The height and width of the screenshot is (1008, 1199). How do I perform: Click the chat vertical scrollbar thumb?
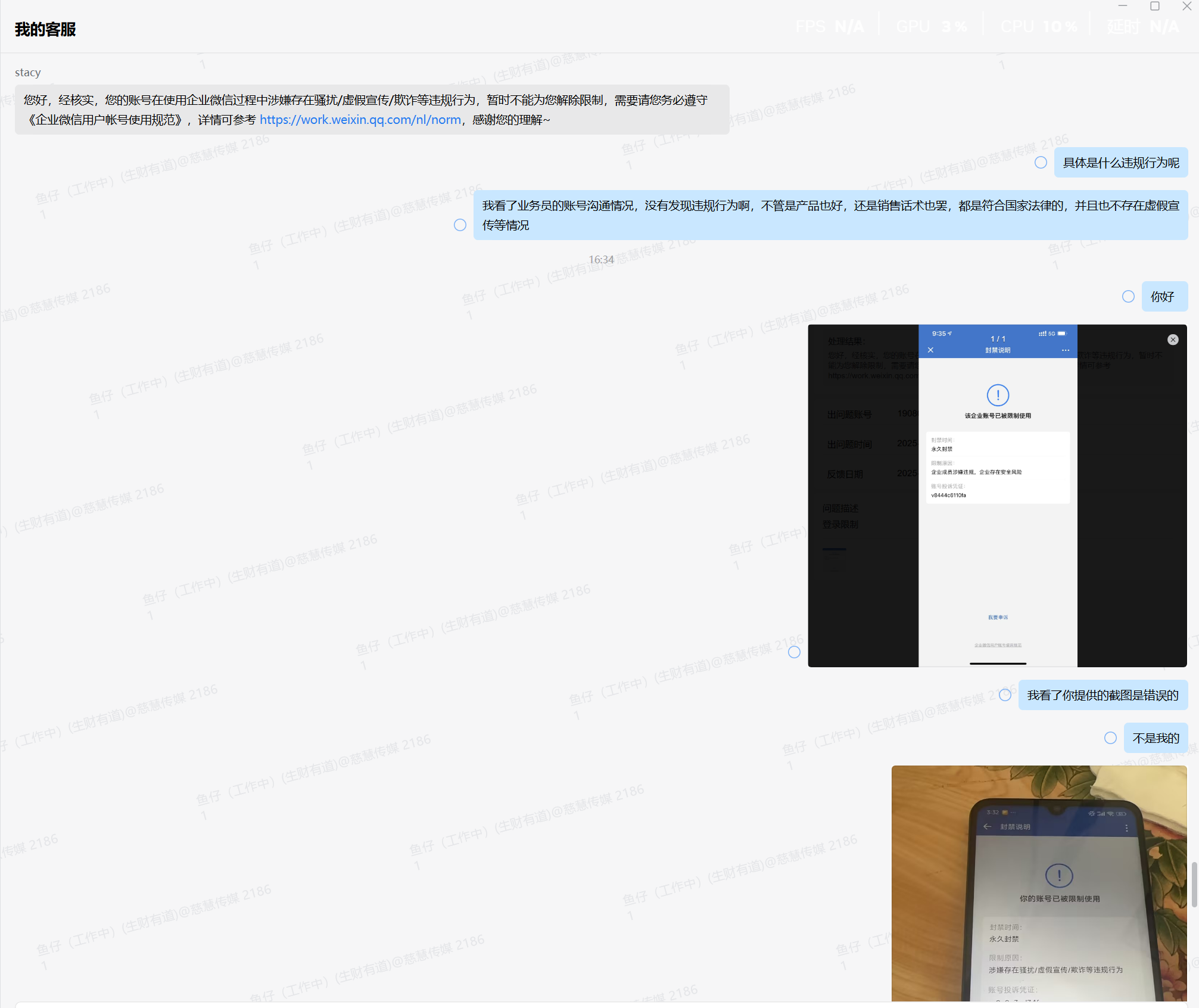click(1194, 884)
